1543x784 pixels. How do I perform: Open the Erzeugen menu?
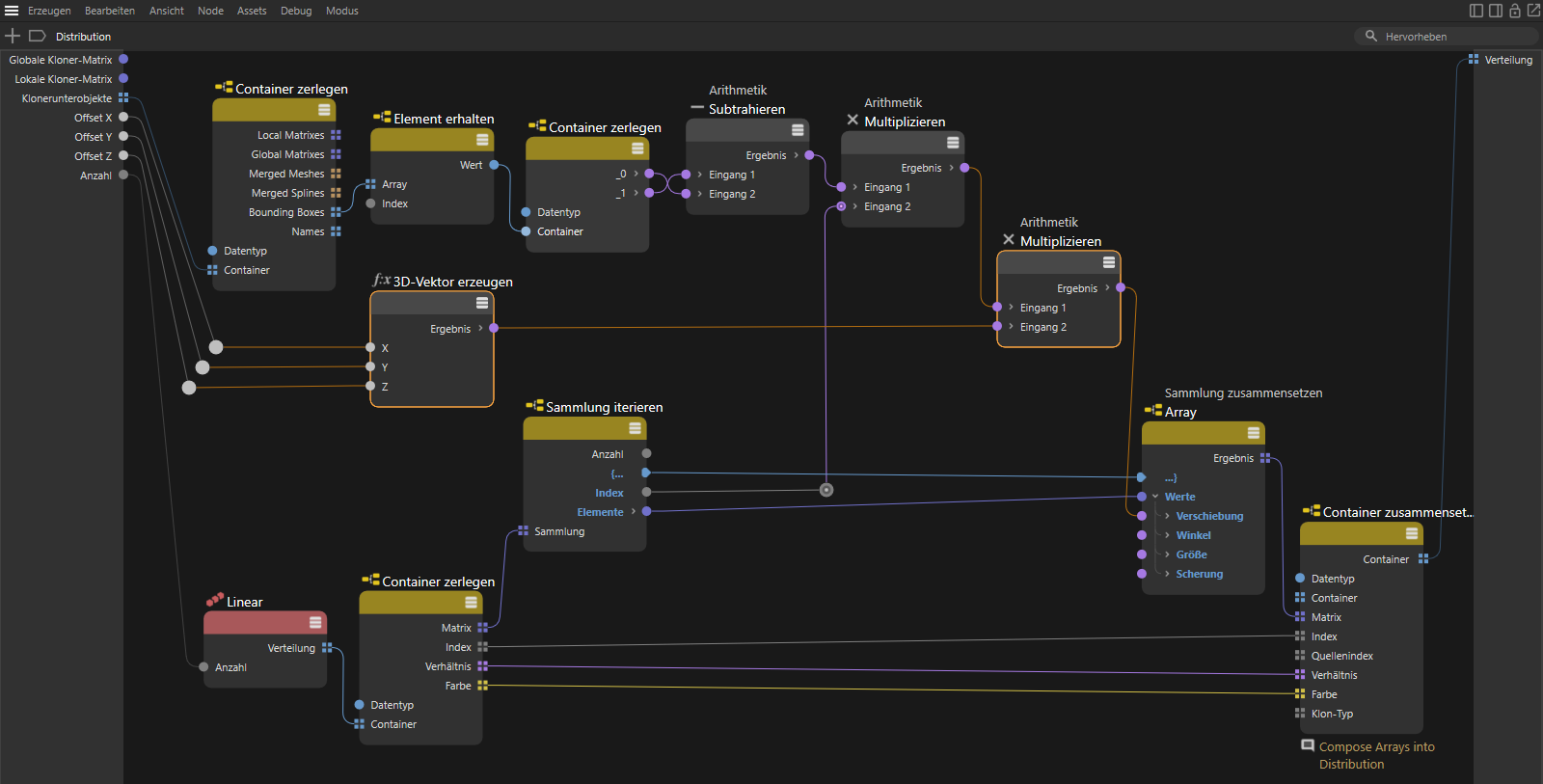tap(49, 11)
